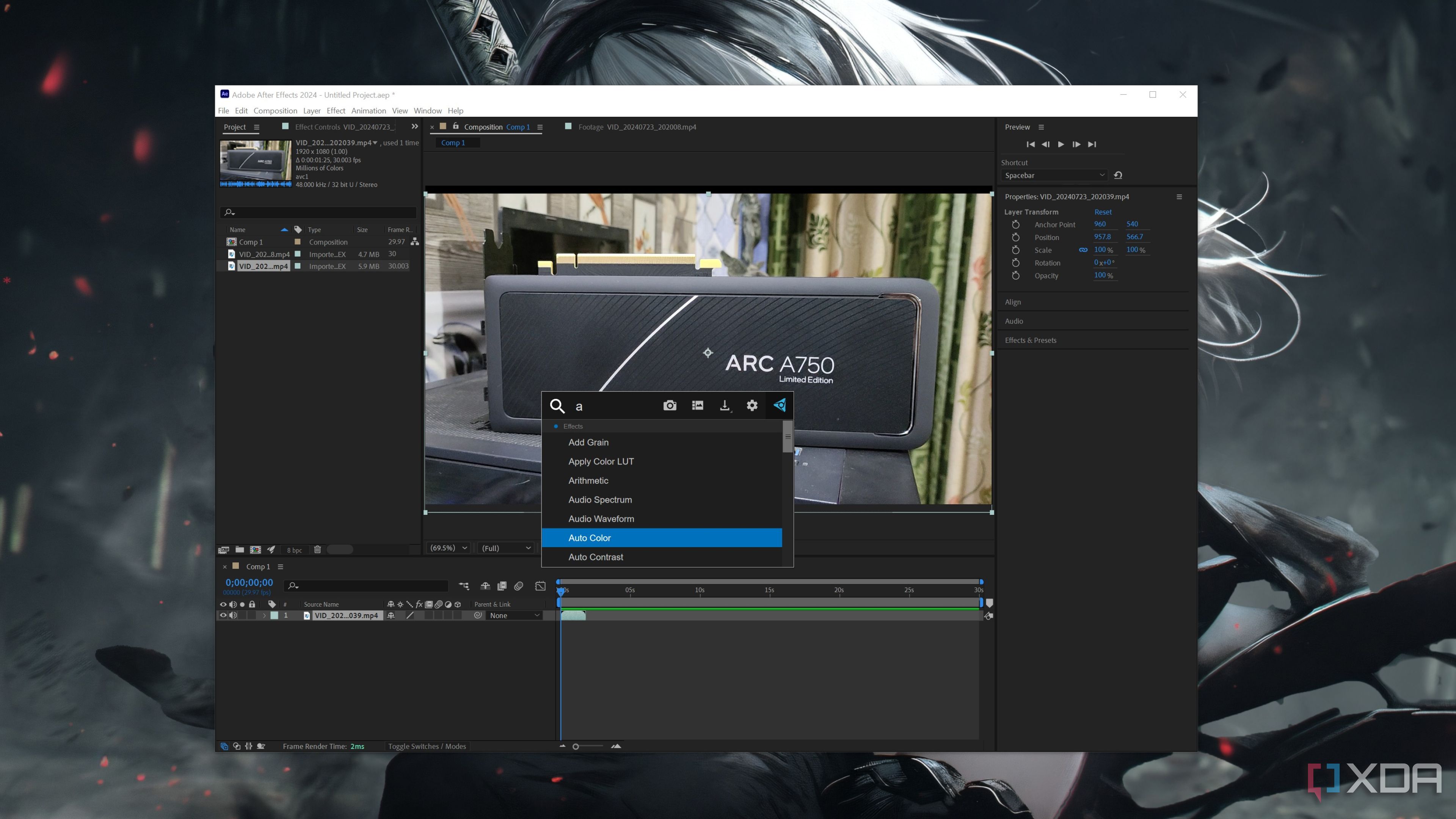Mute audio of VID_202...039.mp4 layer
1456x819 pixels.
[233, 615]
